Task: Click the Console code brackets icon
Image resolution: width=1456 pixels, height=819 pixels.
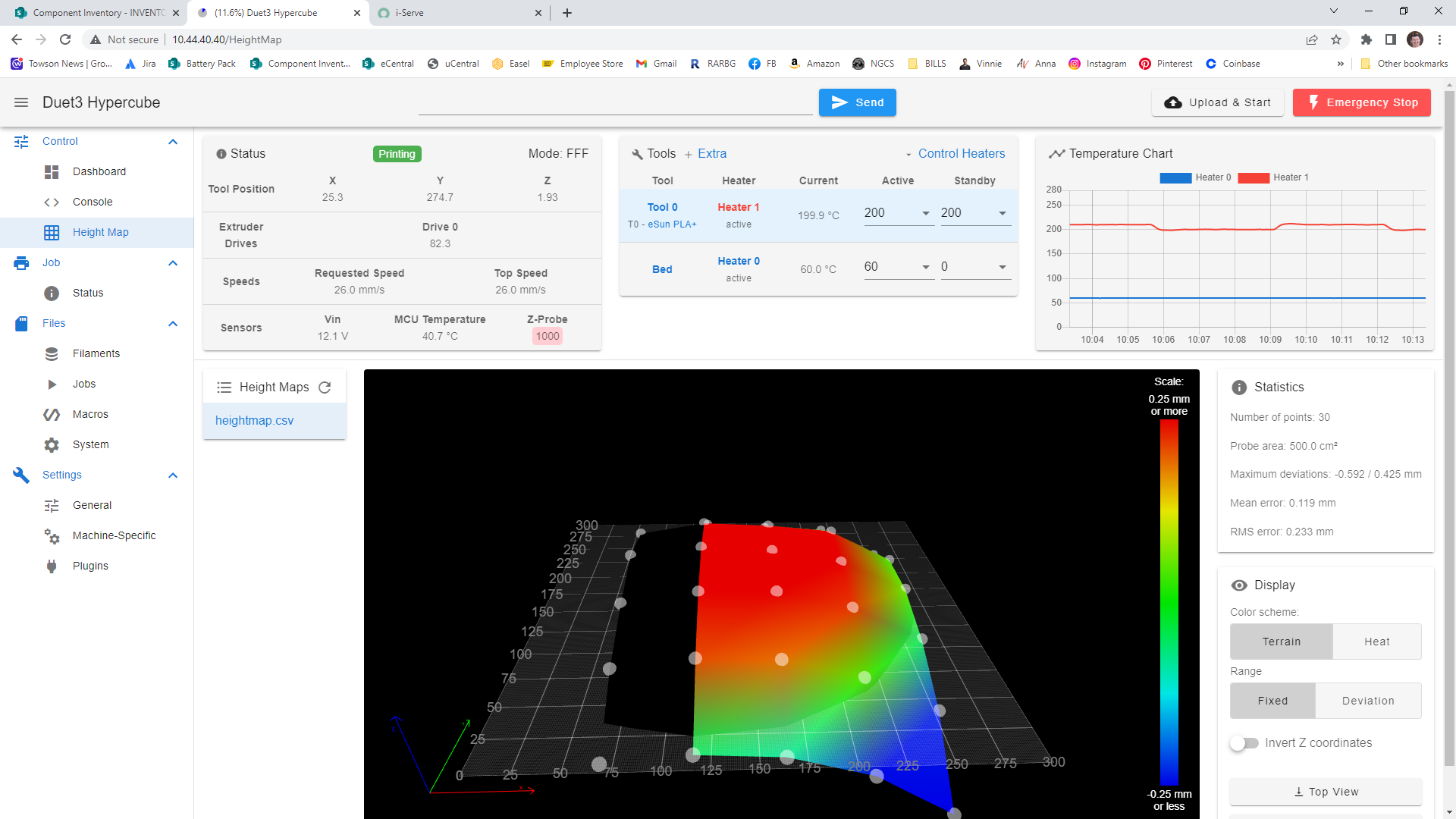Action: [52, 202]
